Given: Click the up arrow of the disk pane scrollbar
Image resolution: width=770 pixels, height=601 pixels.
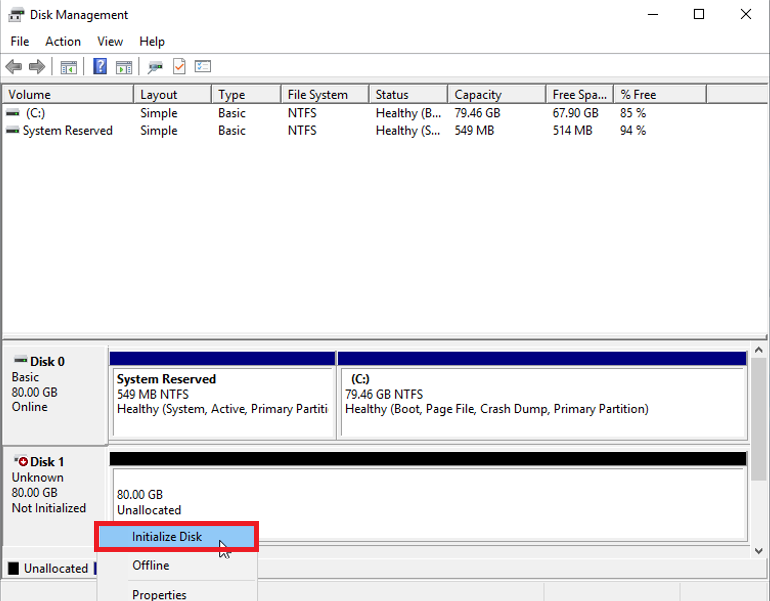Looking at the screenshot, I should click(759, 352).
